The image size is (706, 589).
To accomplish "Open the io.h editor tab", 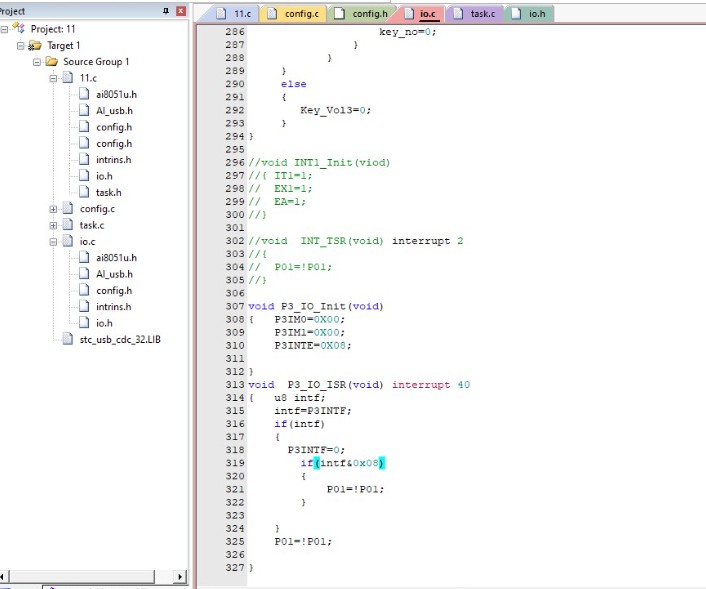I will (529, 14).
